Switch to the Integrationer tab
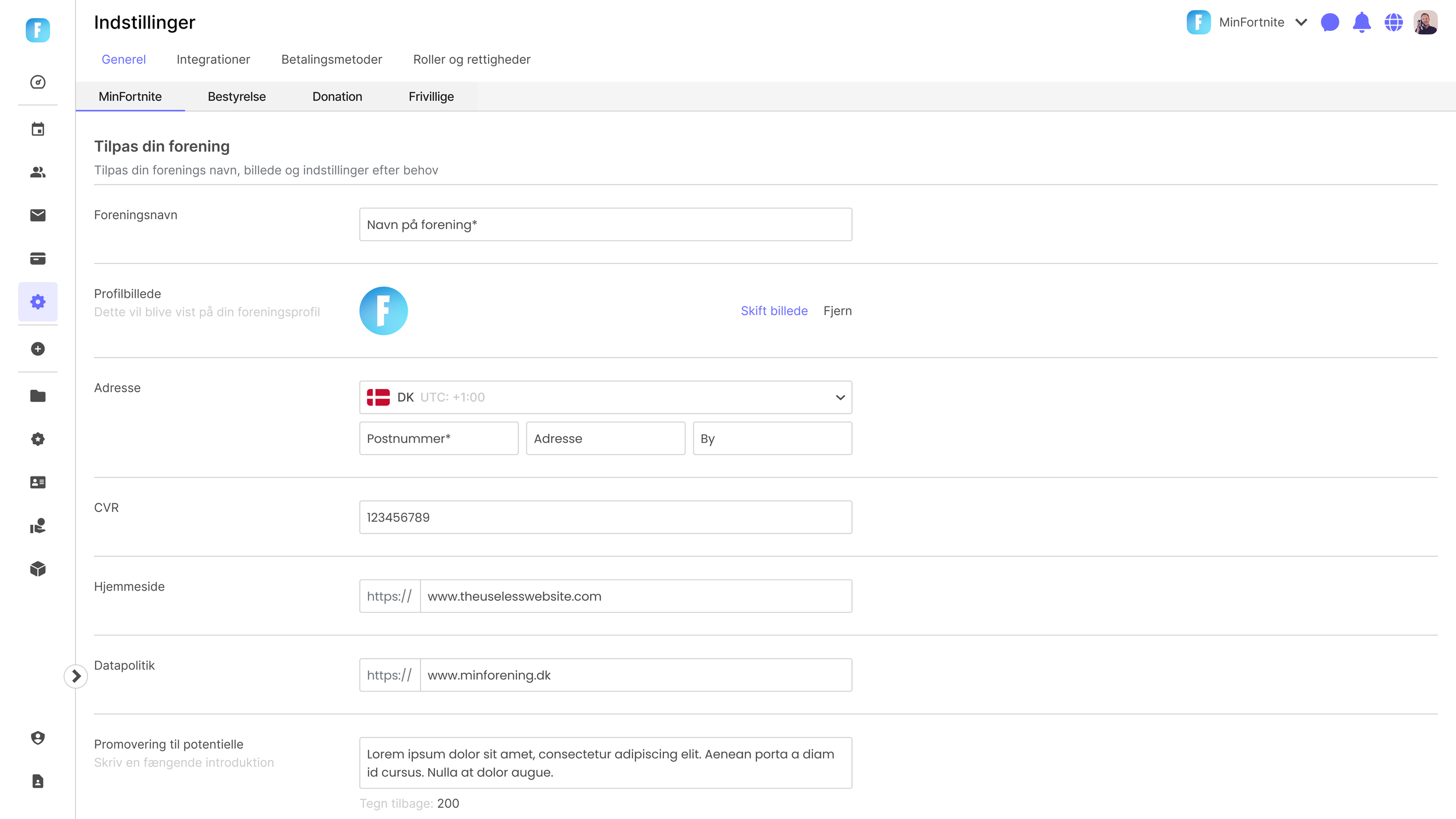The image size is (1456, 819). point(213,59)
